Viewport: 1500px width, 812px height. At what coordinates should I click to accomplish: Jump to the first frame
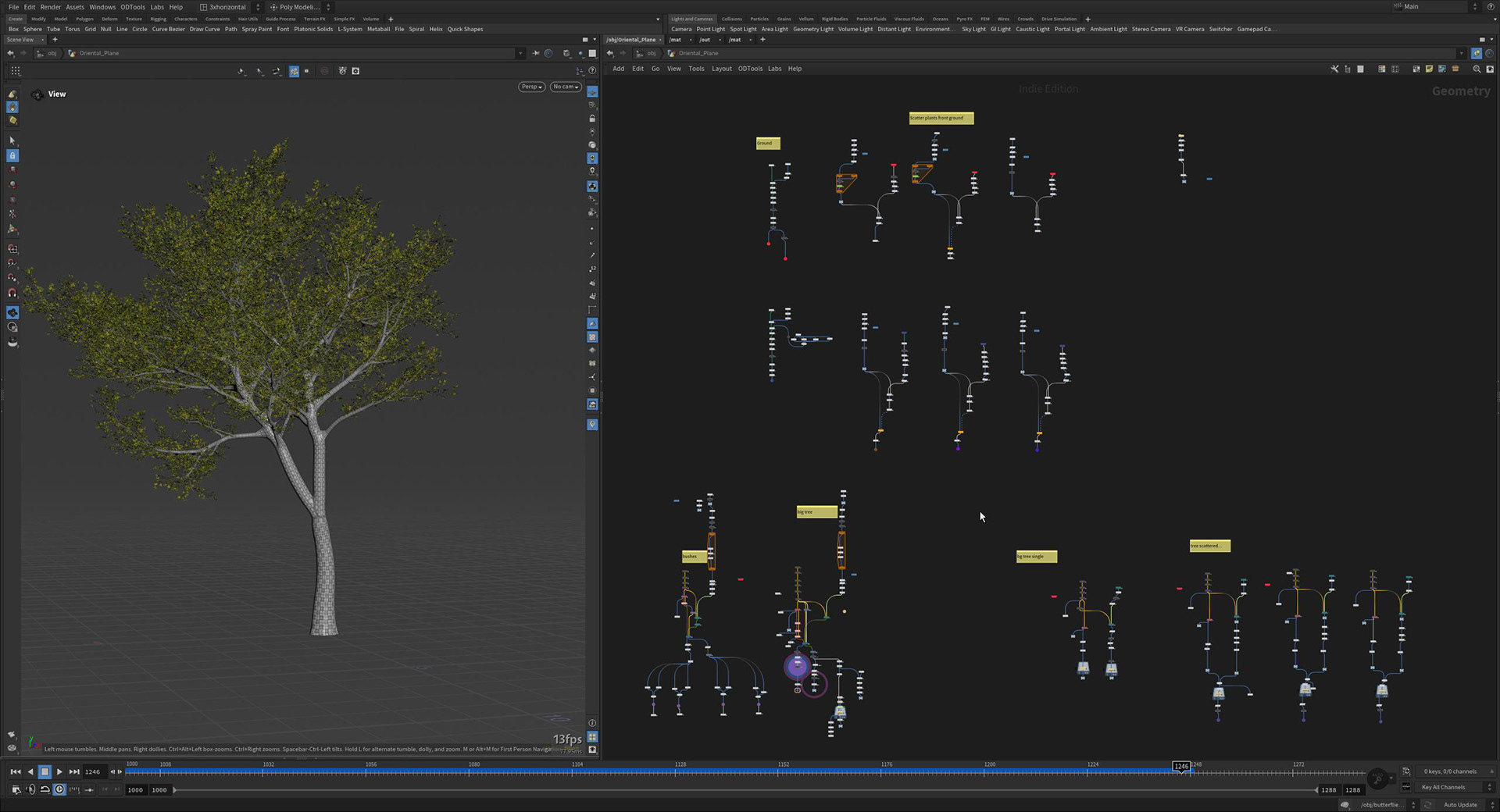pyautogui.click(x=16, y=771)
